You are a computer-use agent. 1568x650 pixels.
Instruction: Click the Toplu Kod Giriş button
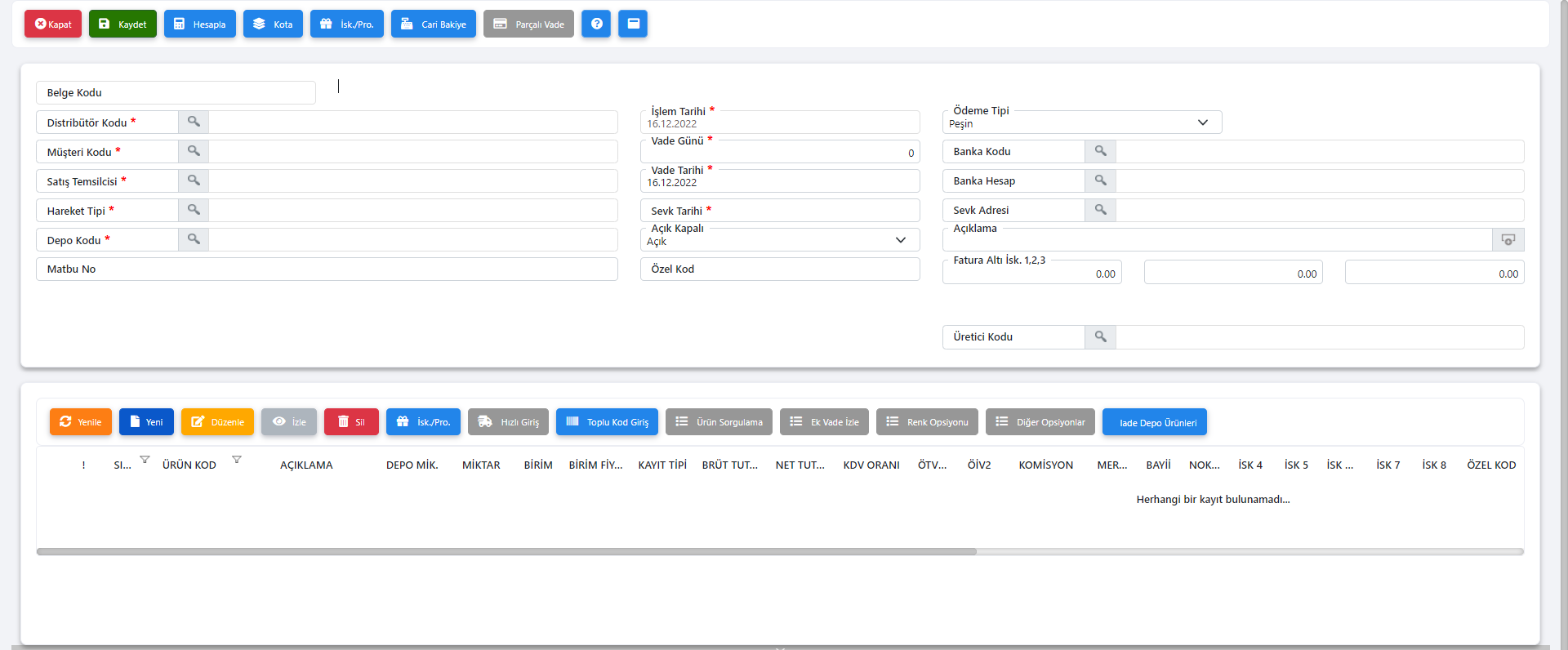click(x=607, y=422)
